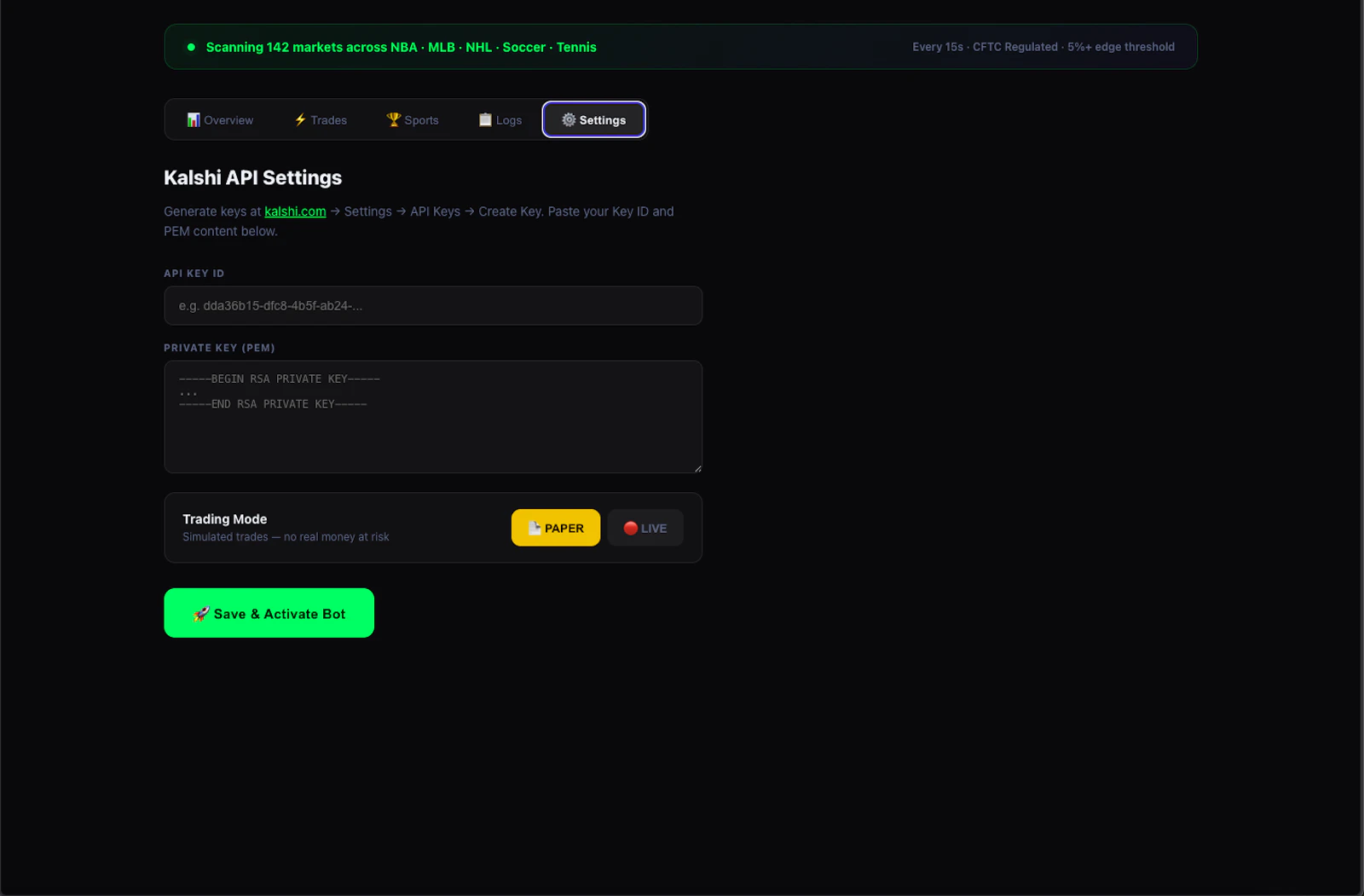
Task: Open the Overview tab
Action: [220, 120]
